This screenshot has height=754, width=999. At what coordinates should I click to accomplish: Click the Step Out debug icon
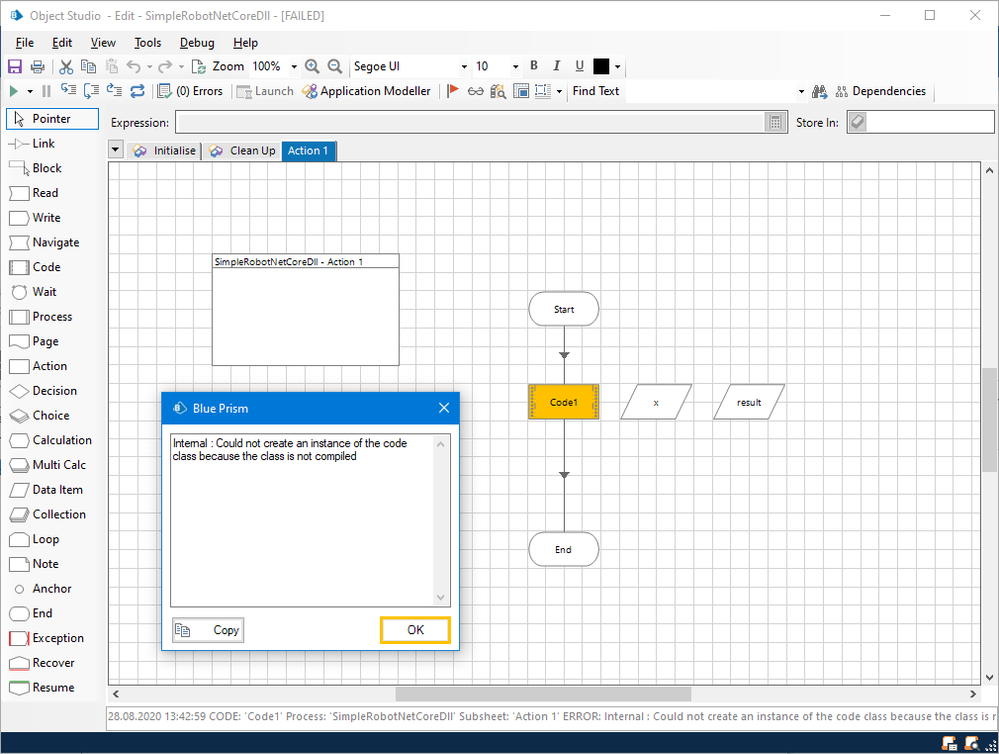(x=114, y=91)
